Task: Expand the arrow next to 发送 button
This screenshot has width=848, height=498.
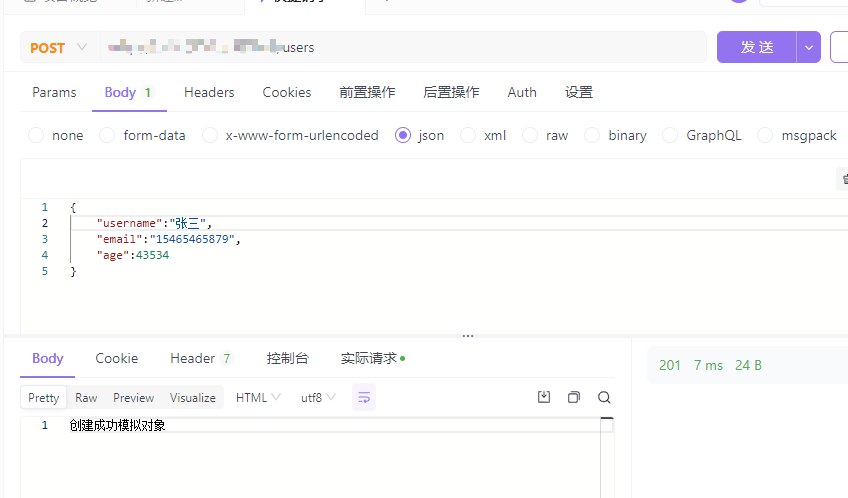Action: (808, 47)
